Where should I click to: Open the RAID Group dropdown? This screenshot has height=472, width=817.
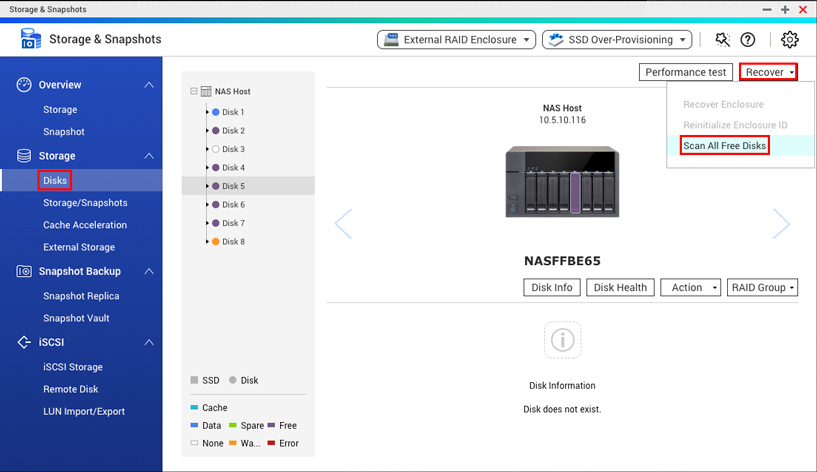[762, 288]
